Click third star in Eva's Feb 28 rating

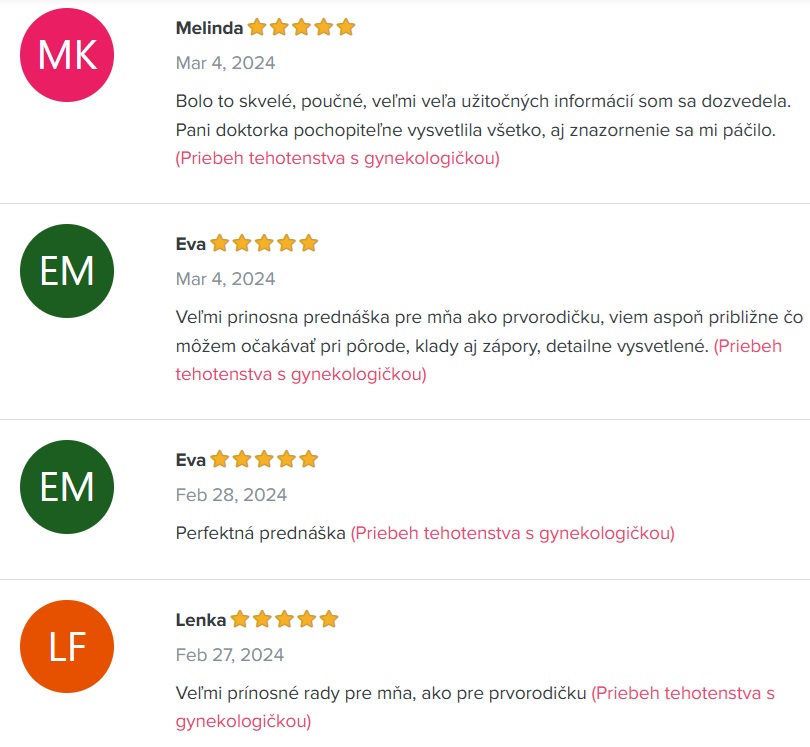(x=264, y=459)
